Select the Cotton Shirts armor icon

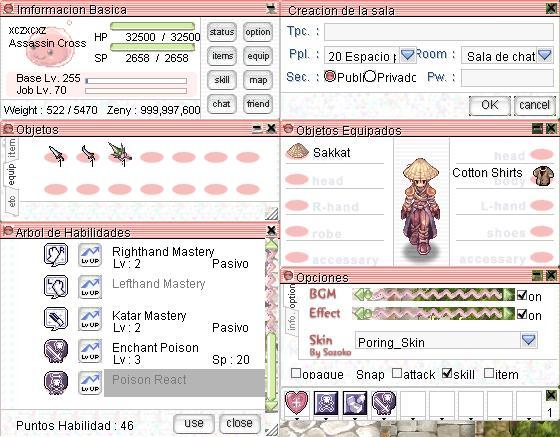point(543,176)
